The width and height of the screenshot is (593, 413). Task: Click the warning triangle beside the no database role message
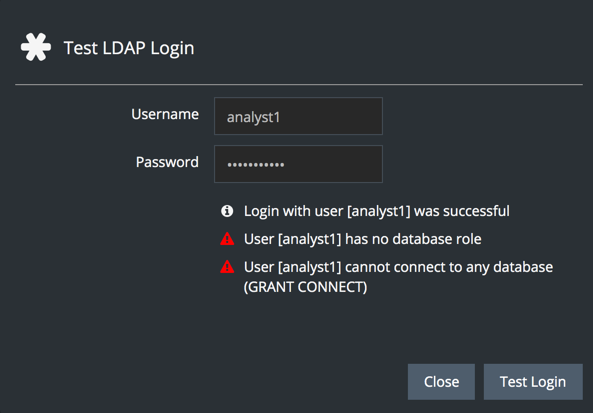[x=227, y=239]
